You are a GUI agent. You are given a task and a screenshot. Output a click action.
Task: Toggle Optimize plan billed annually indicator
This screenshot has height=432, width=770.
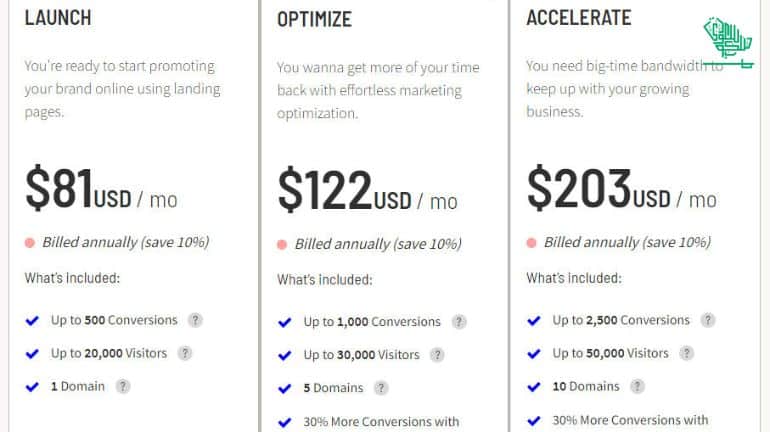click(x=282, y=244)
